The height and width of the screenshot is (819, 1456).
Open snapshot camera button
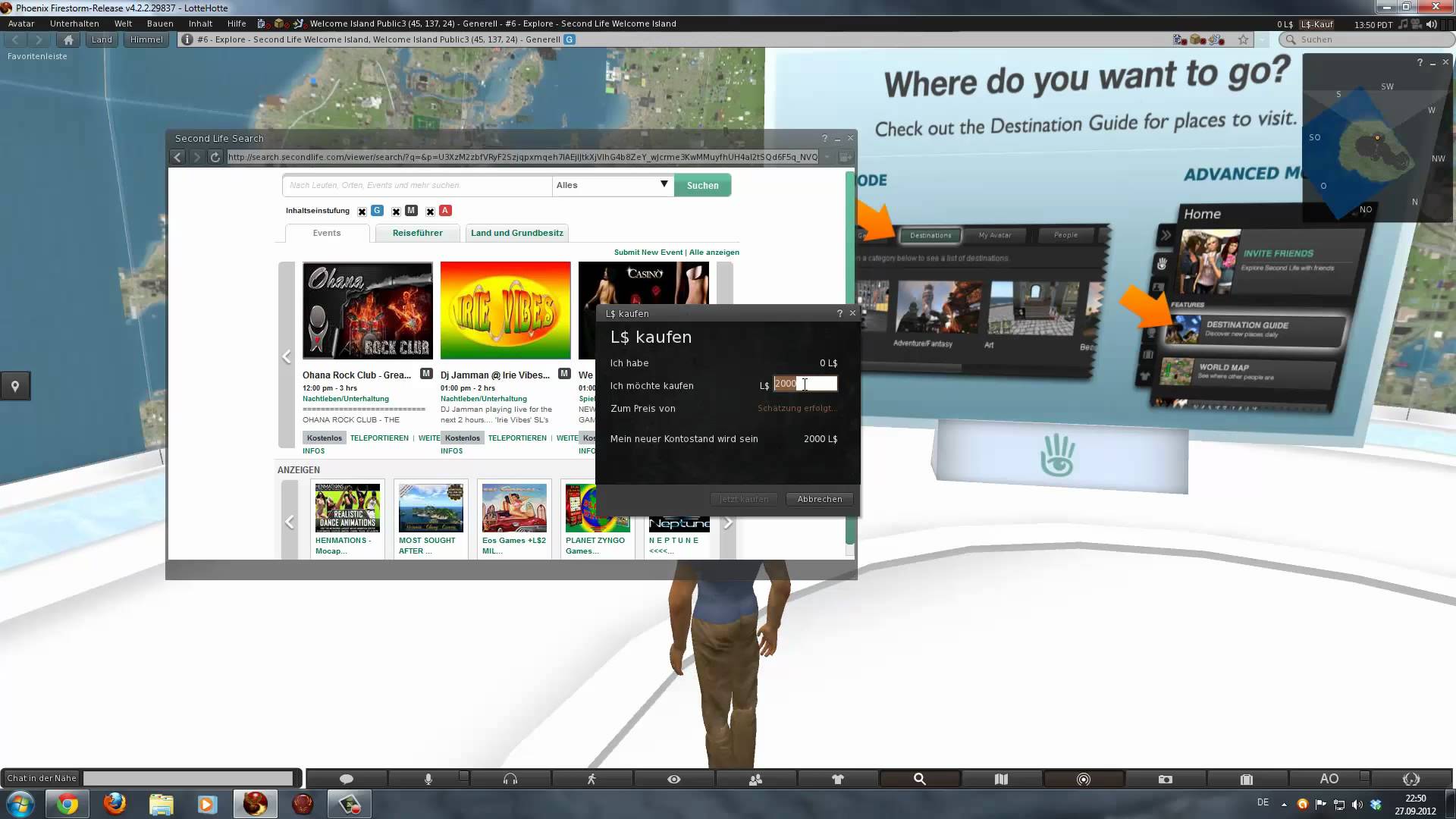(x=1166, y=779)
